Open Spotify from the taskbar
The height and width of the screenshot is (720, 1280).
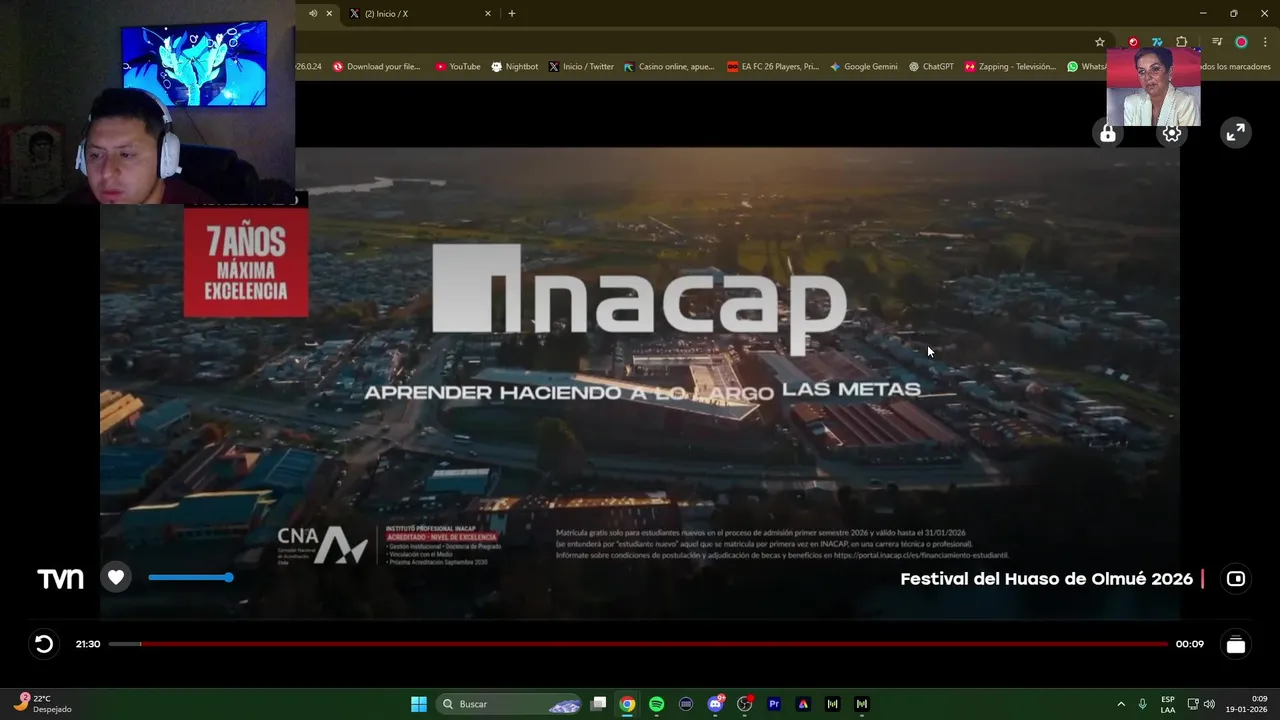pyautogui.click(x=656, y=704)
